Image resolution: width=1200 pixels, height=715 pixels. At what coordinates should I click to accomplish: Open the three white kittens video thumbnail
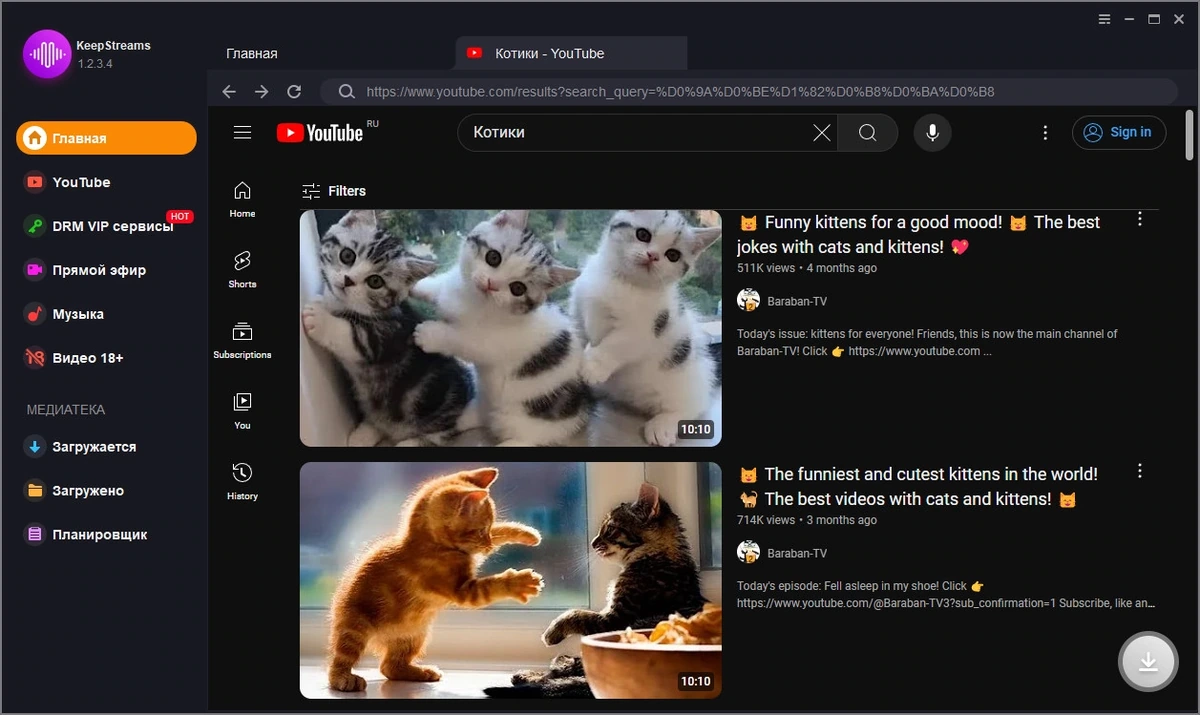point(511,328)
